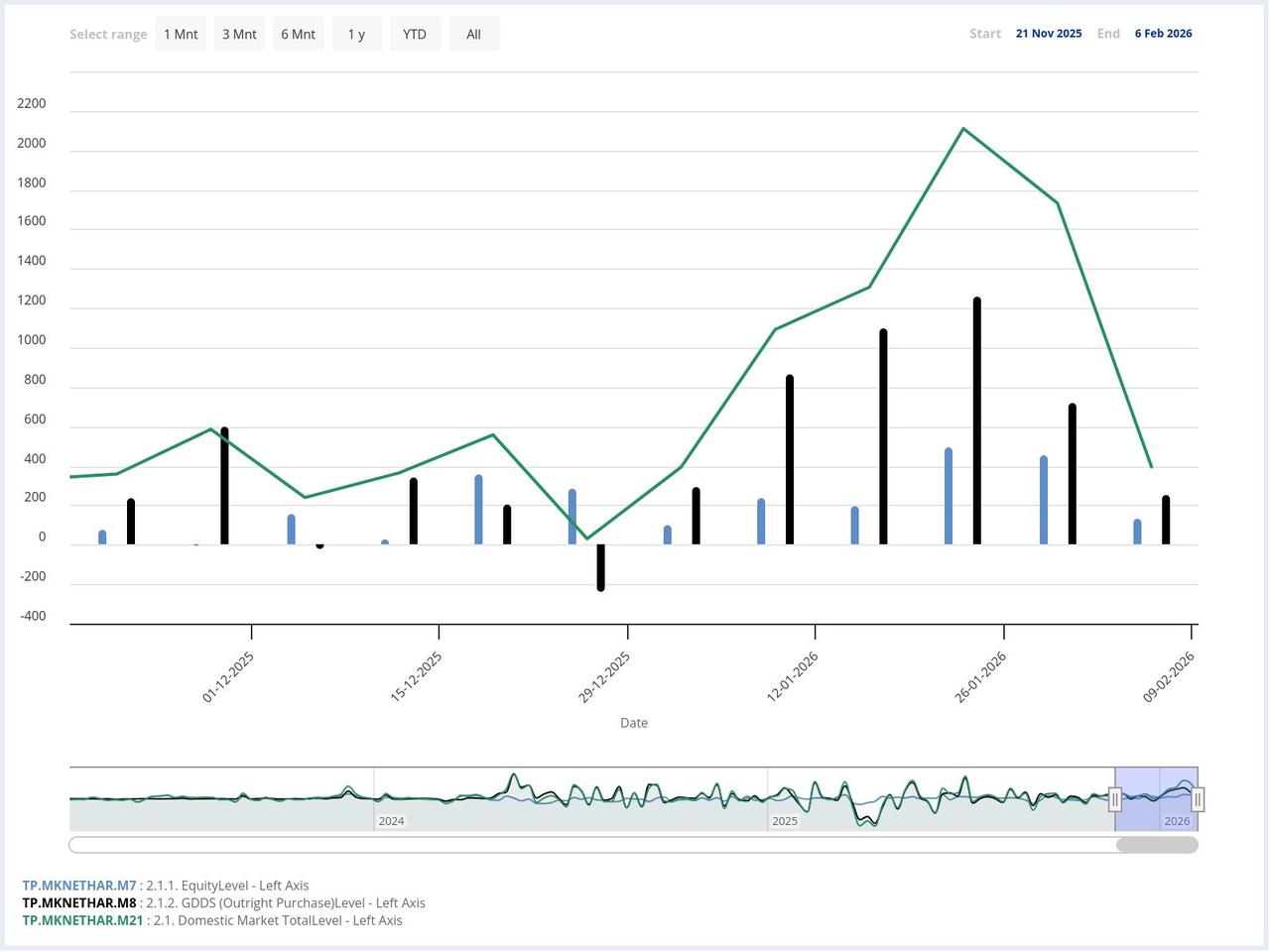Edit the End date 6 Feb 2026
The image size is (1270, 952).
point(1163,34)
